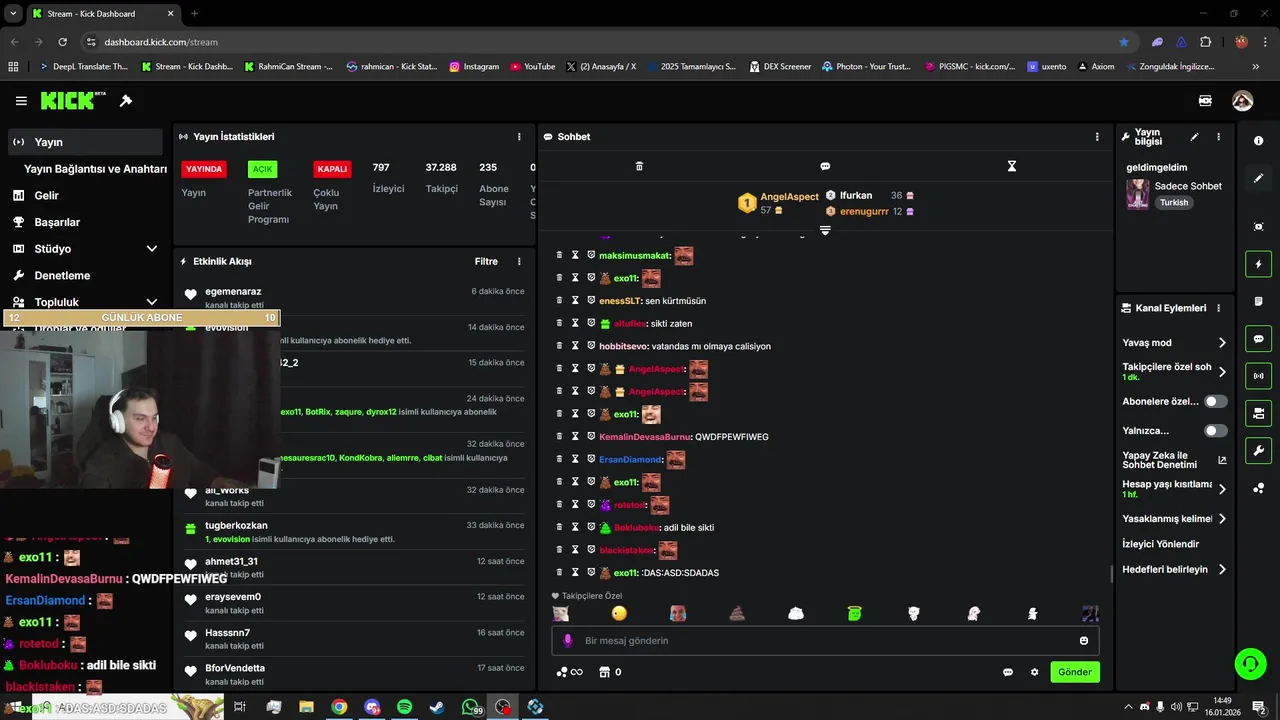Edit stream info with the pencil icon
The width and height of the screenshot is (1280, 720).
point(1194,137)
